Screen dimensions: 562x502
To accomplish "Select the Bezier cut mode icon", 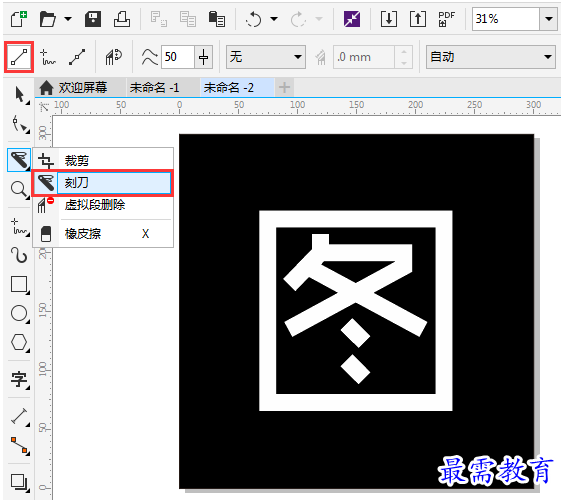I will pos(77,57).
